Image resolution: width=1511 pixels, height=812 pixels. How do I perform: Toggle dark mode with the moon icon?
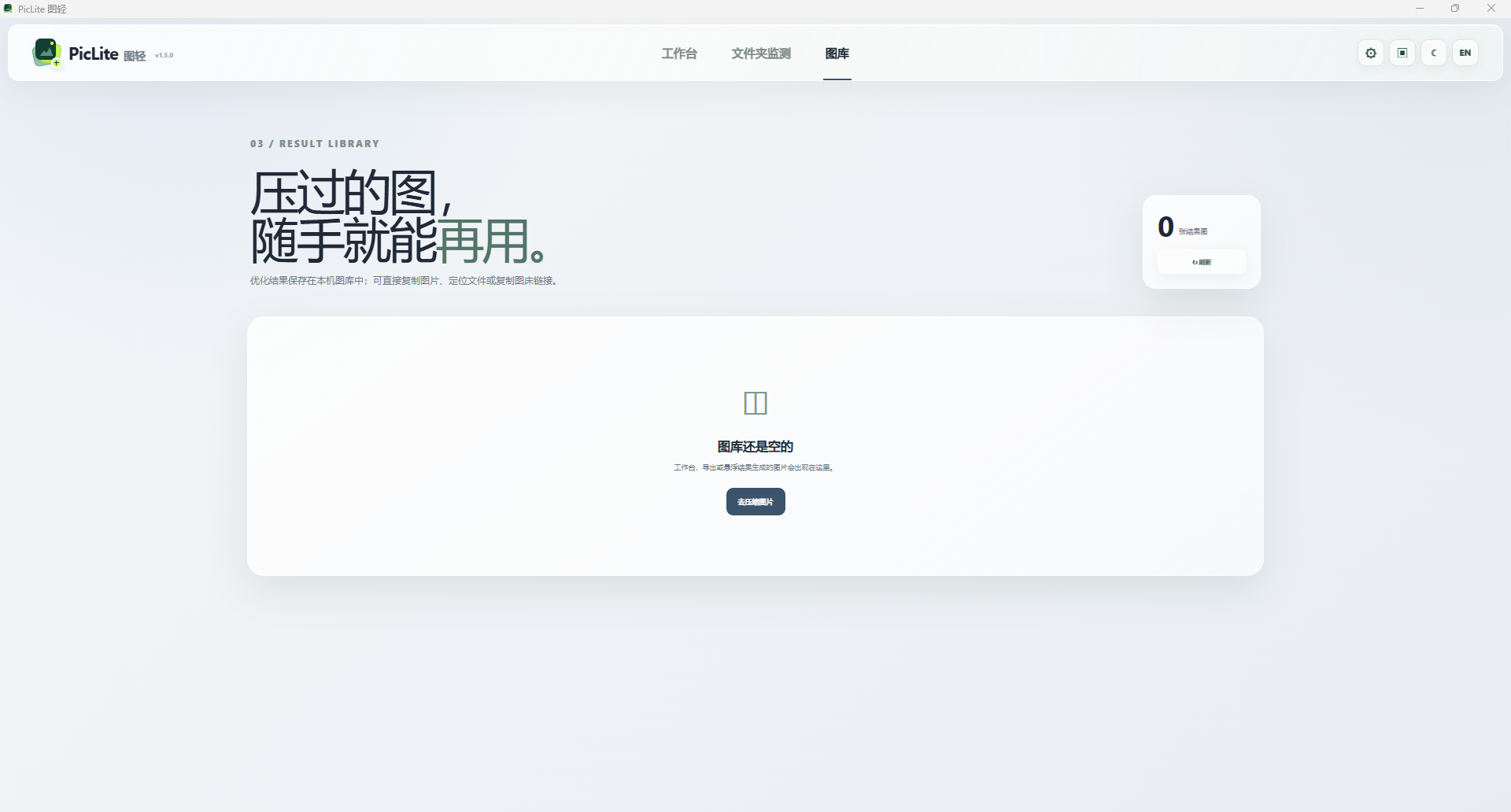pos(1434,53)
